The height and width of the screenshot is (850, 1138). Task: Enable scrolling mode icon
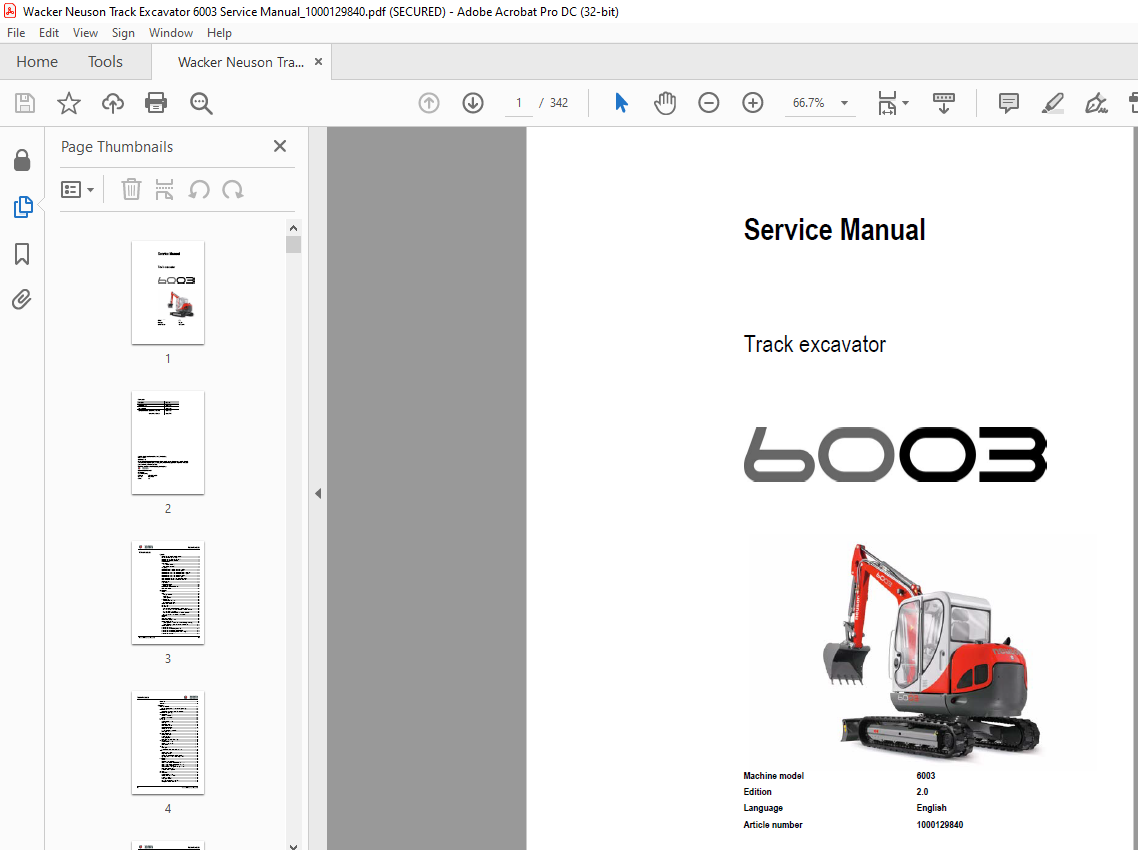943,103
